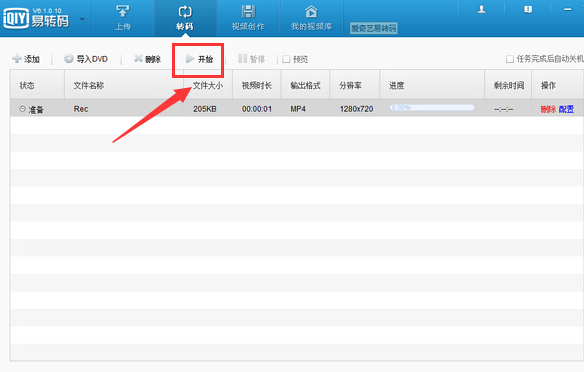Click the 状态 column header
This screenshot has height=372, width=584.
point(37,85)
